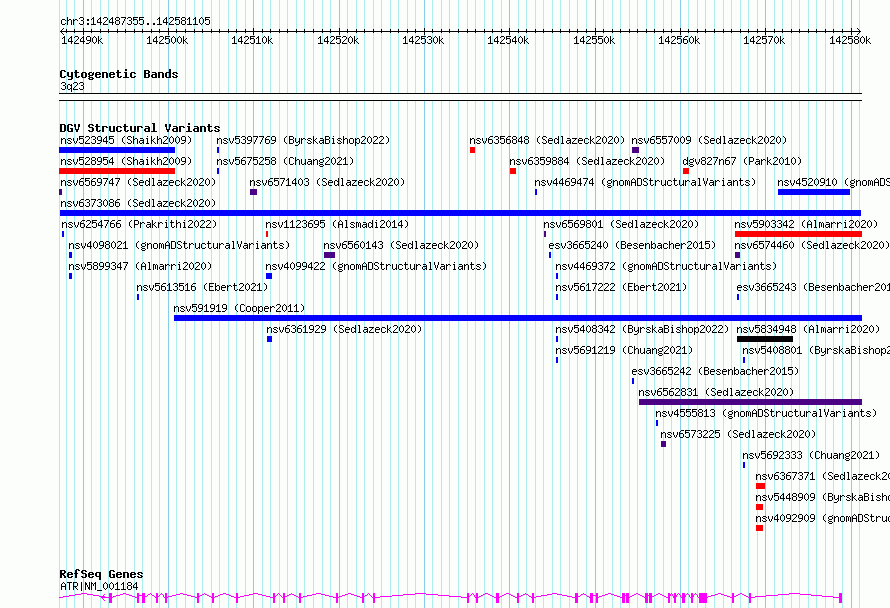
Task: Click the nsv6373086 (Sedlazeck2020) label
Action: pyautogui.click(x=138, y=203)
